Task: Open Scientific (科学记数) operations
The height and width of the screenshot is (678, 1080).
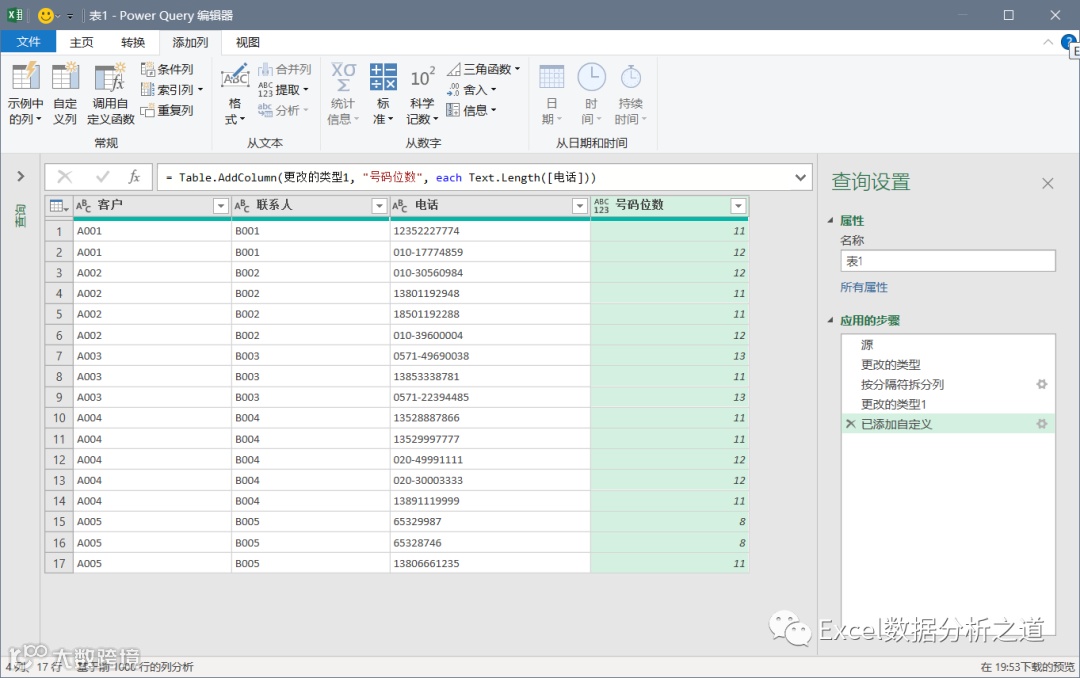Action: [x=422, y=93]
